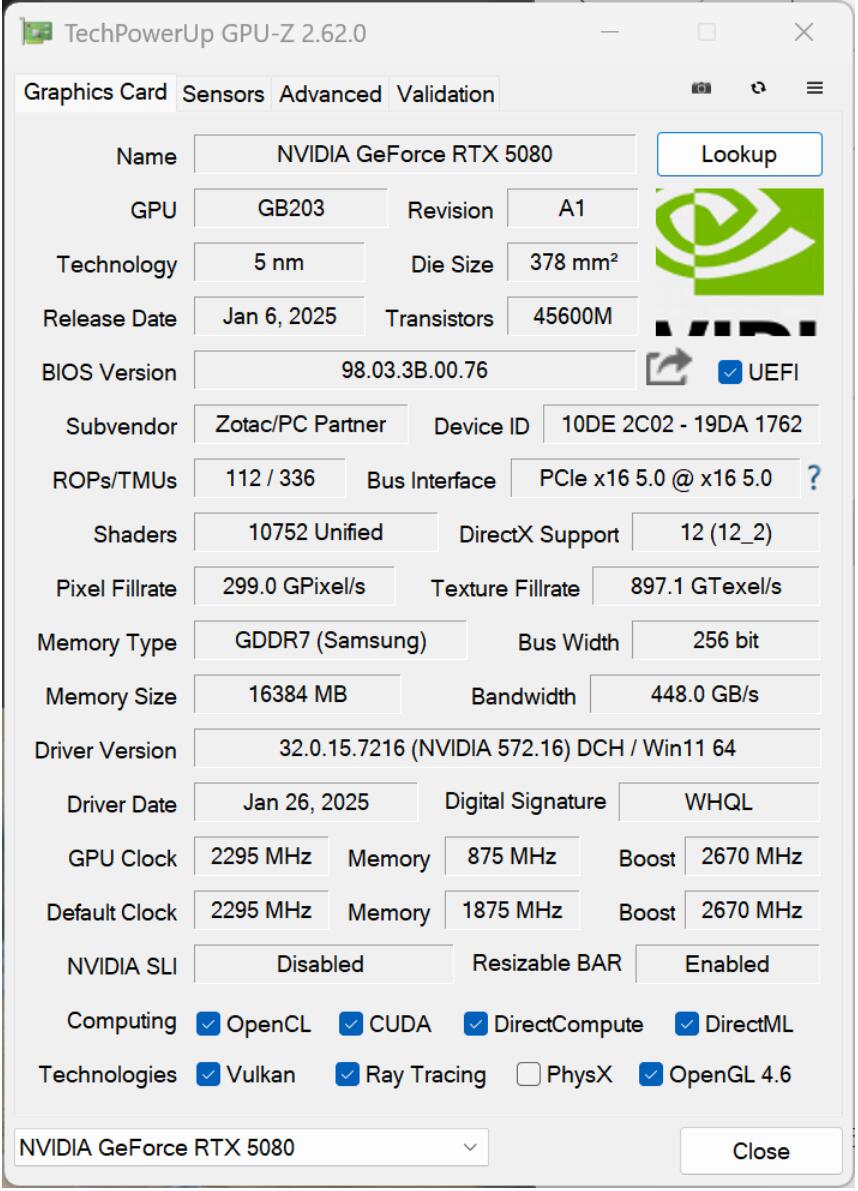The height and width of the screenshot is (1191, 858).
Task: Start the PCIe render test question mark icon
Action: coord(814,479)
